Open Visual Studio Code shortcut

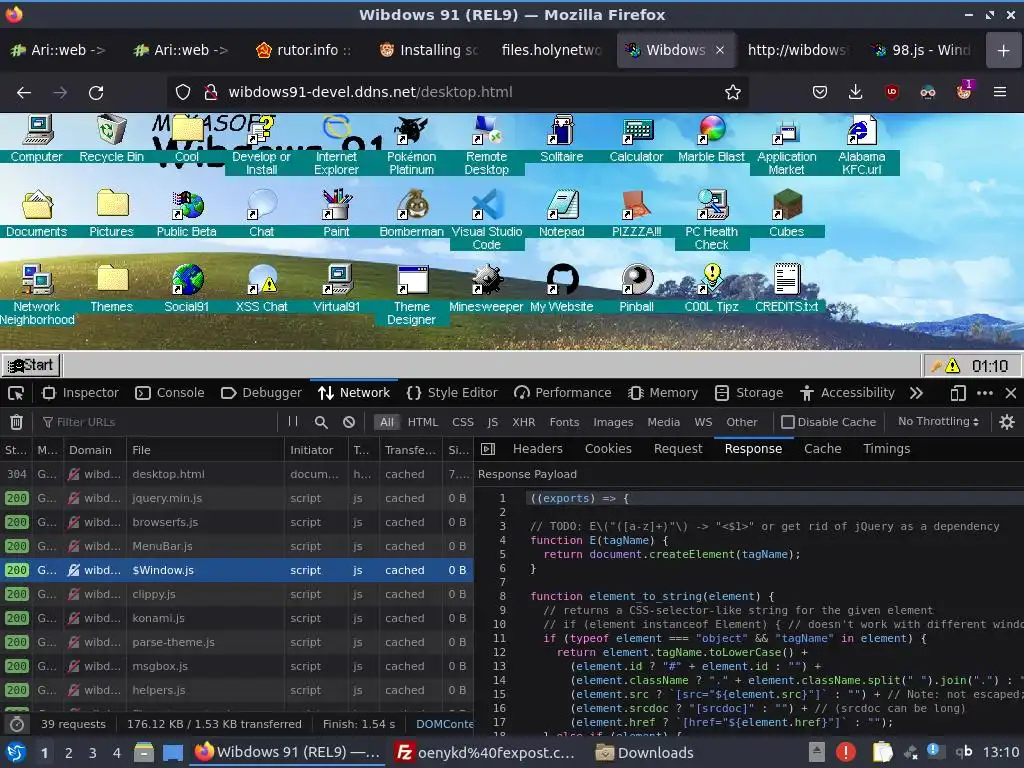coord(487,219)
